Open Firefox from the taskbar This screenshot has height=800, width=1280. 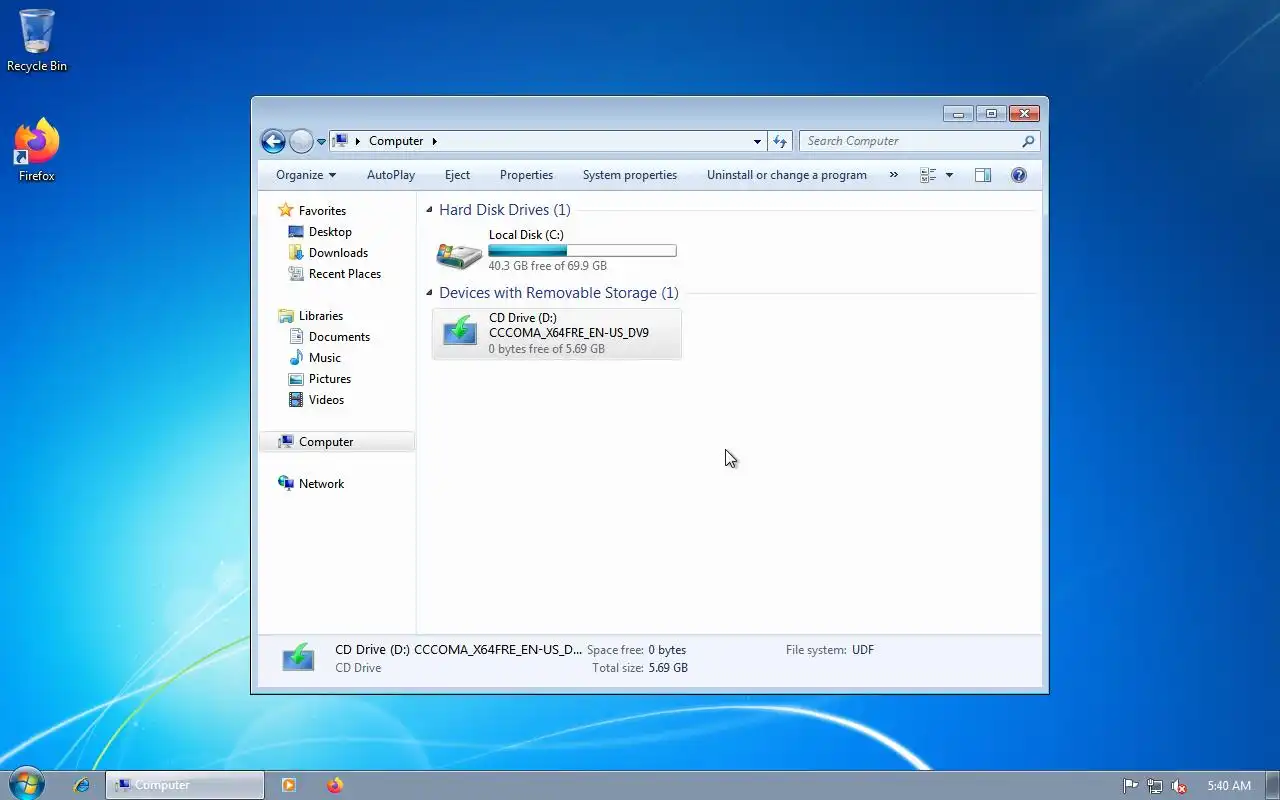335,785
